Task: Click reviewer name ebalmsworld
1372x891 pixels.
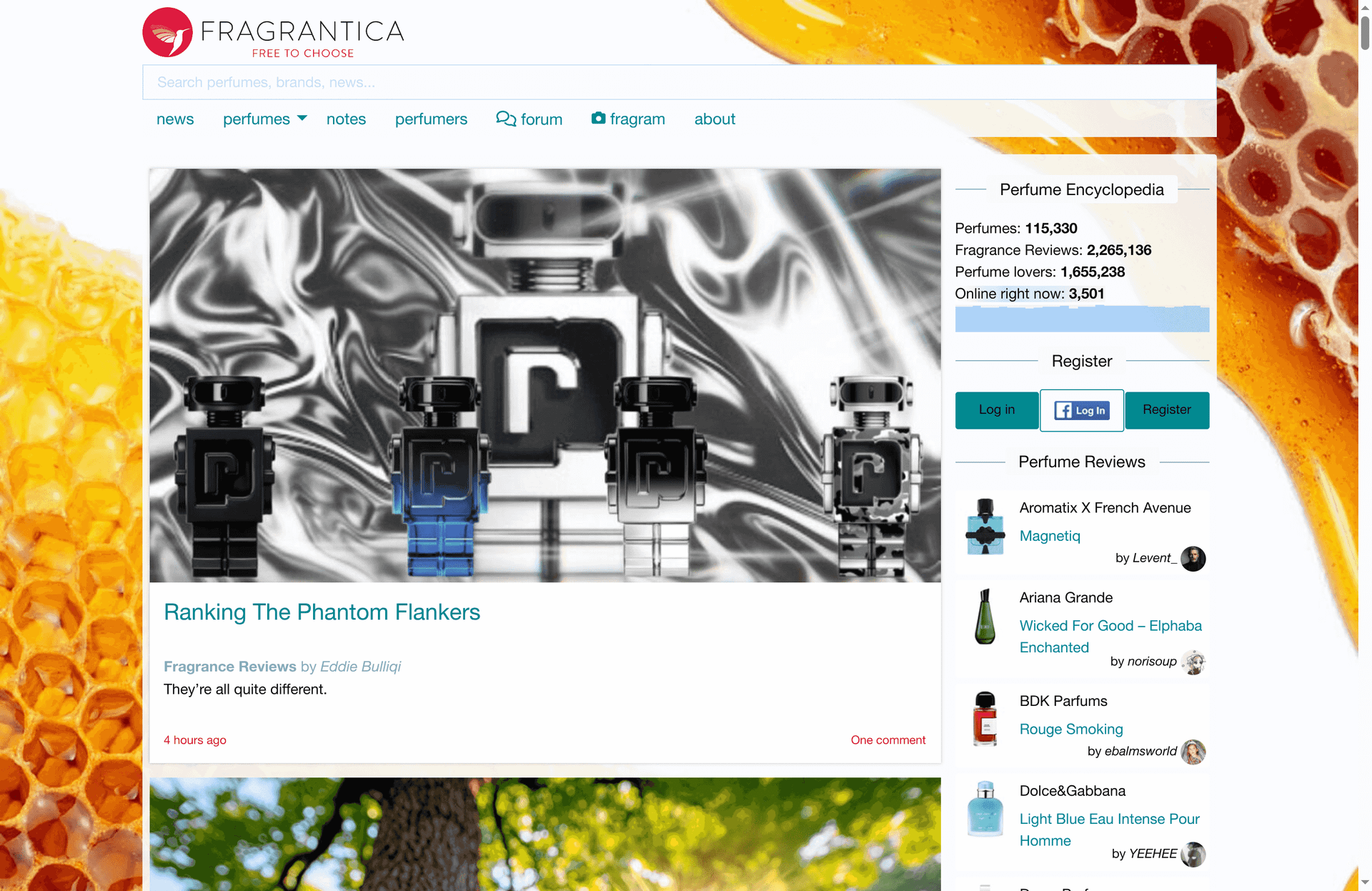Action: (x=1140, y=752)
